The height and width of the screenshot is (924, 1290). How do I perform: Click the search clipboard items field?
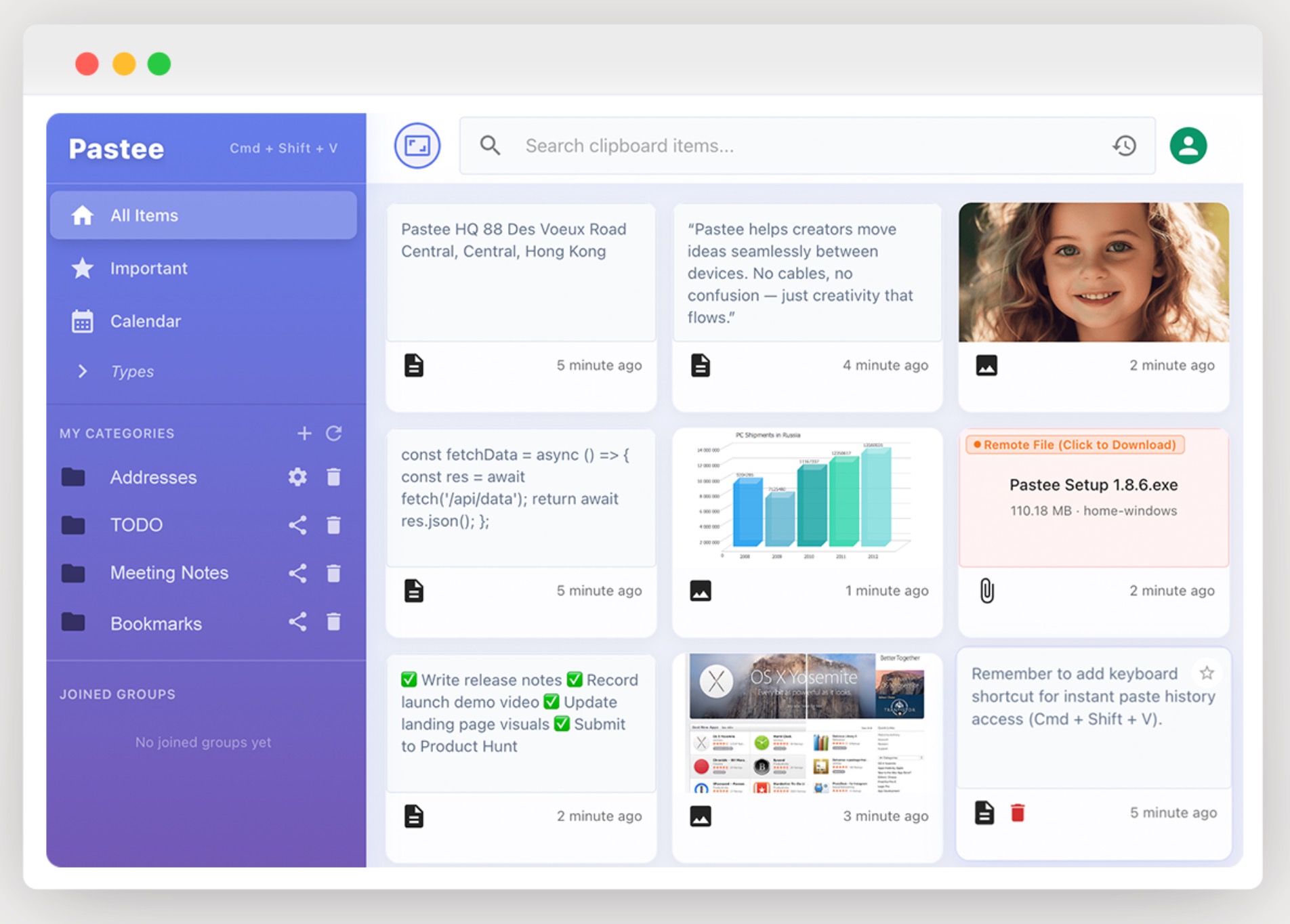pyautogui.click(x=745, y=145)
